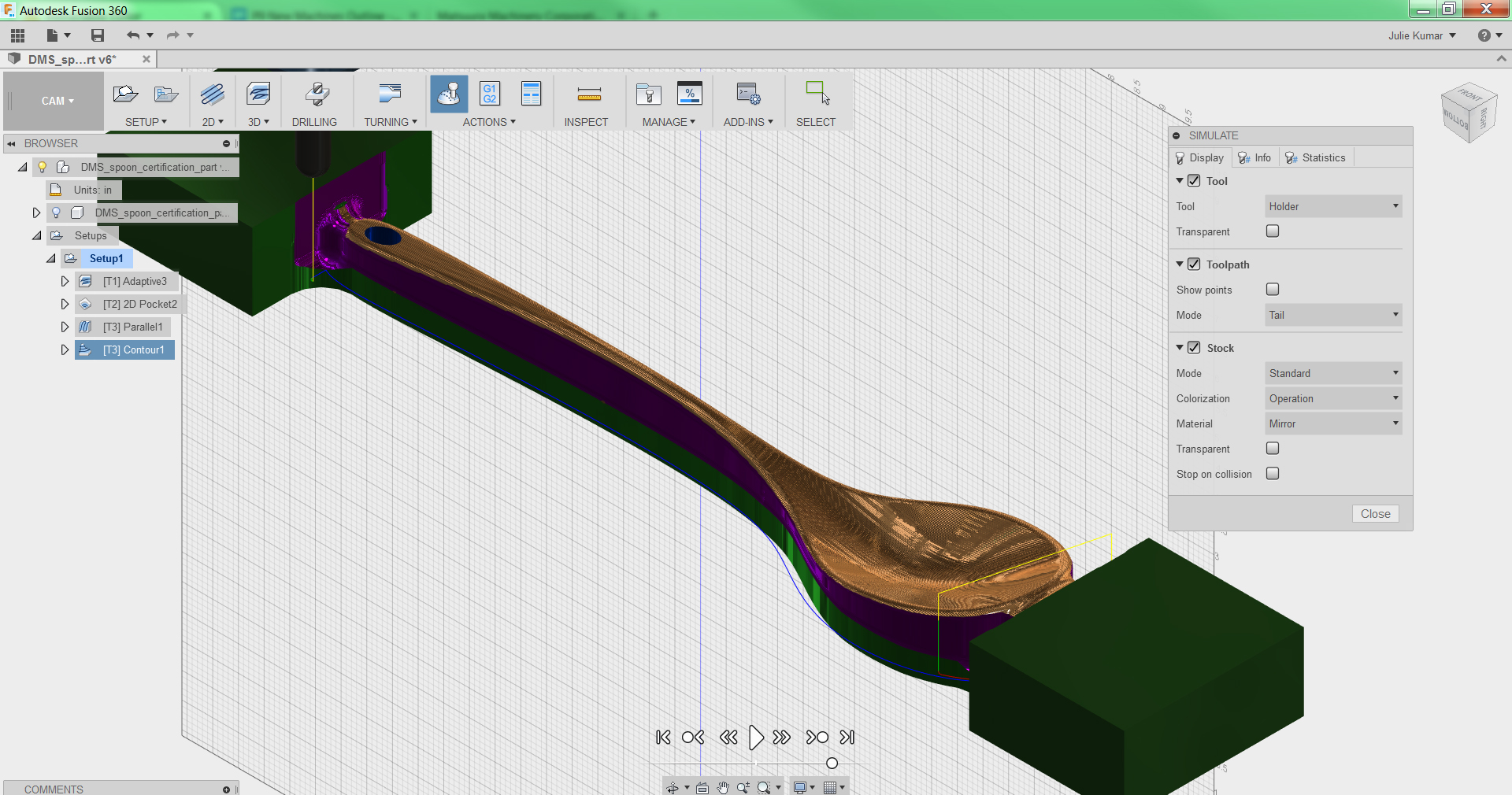The width and height of the screenshot is (1512, 795).
Task: Open the CAM workspace dropdown
Action: click(57, 101)
